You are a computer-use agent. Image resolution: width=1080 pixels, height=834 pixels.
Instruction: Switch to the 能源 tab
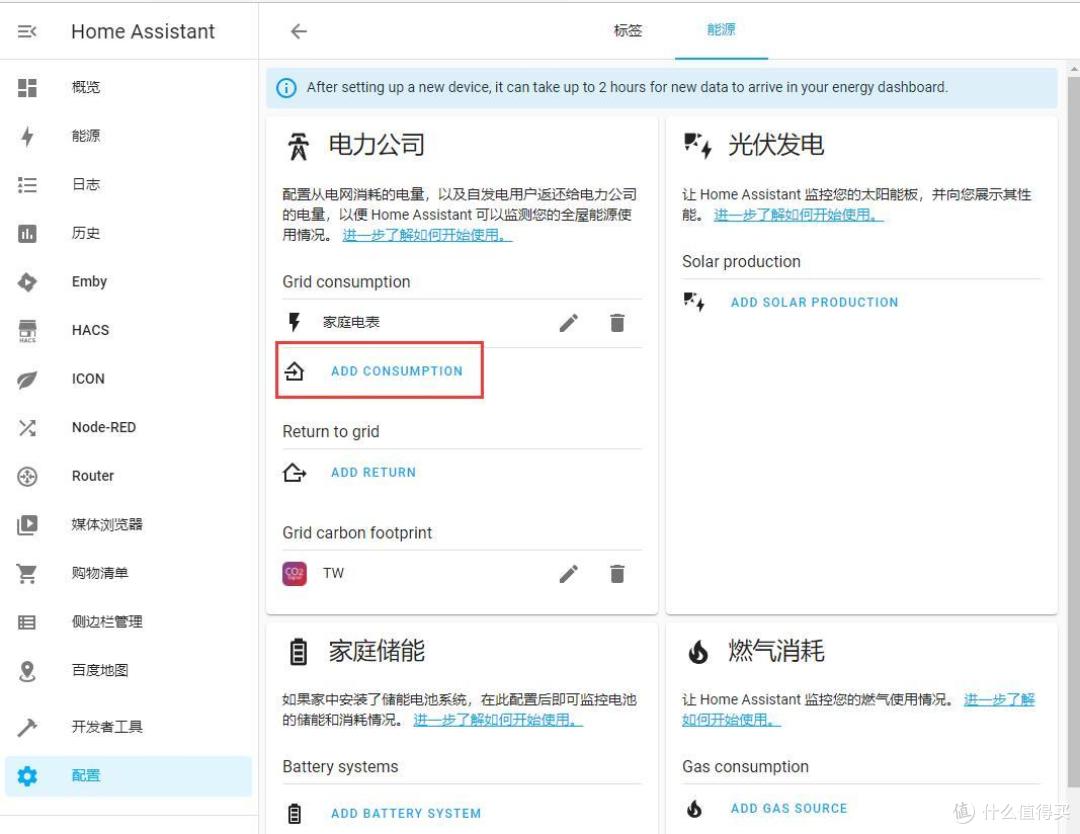pyautogui.click(x=721, y=30)
